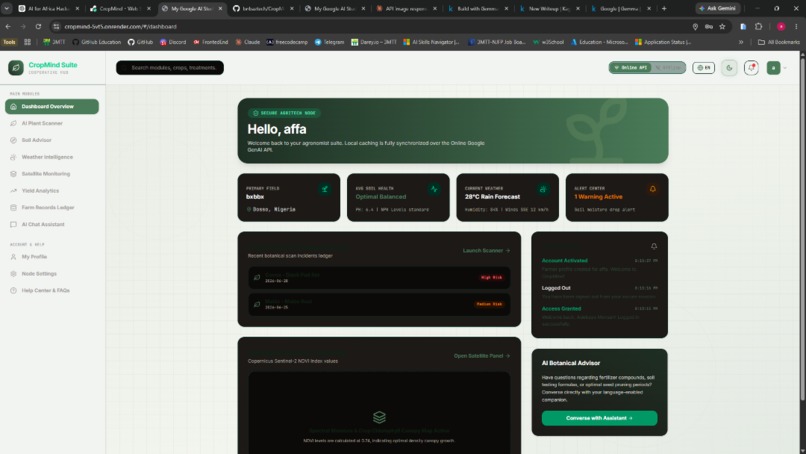Switch to CropMind - Web browser tab
Screen dimensions: 806x454
pos(120,9)
